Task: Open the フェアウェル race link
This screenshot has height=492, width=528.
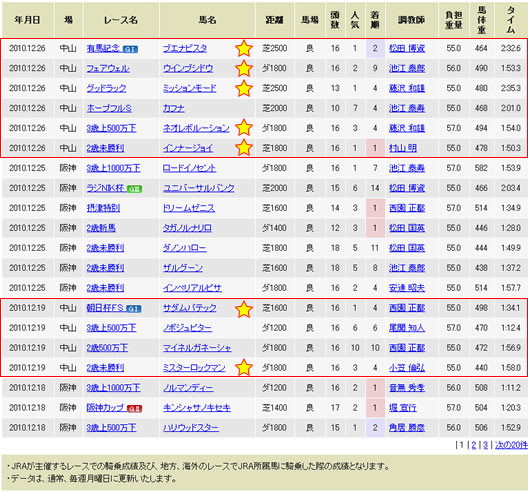Action: coord(108,68)
